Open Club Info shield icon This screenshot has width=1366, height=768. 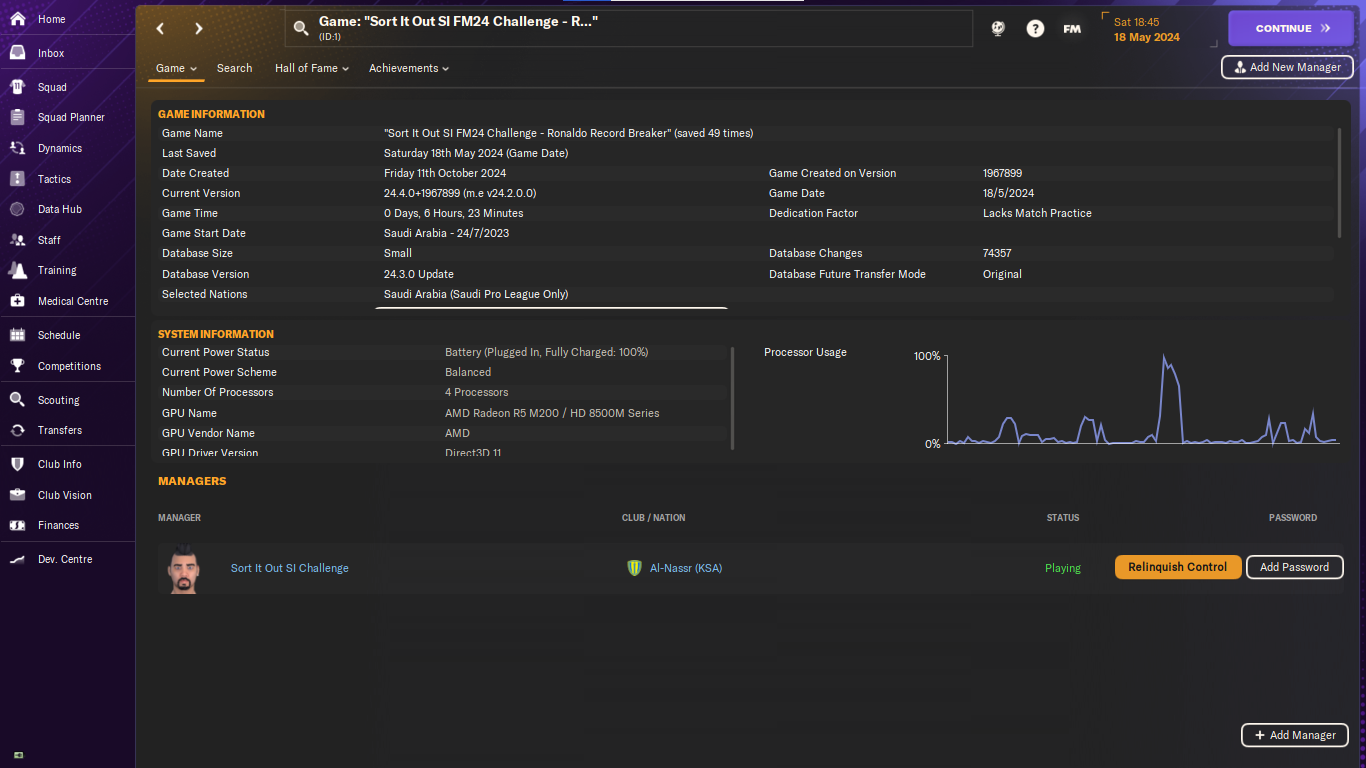click(18, 464)
